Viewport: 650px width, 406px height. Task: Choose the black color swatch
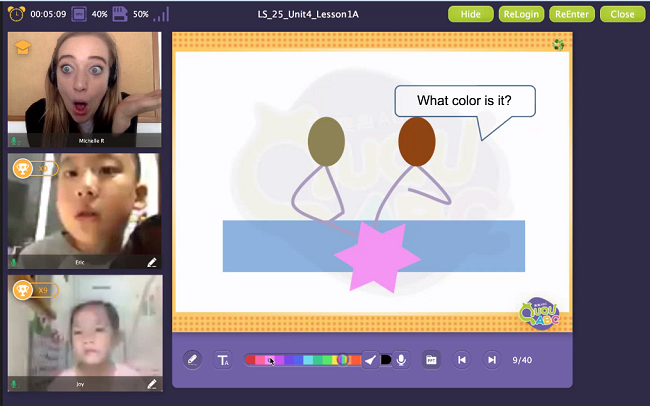click(386, 360)
